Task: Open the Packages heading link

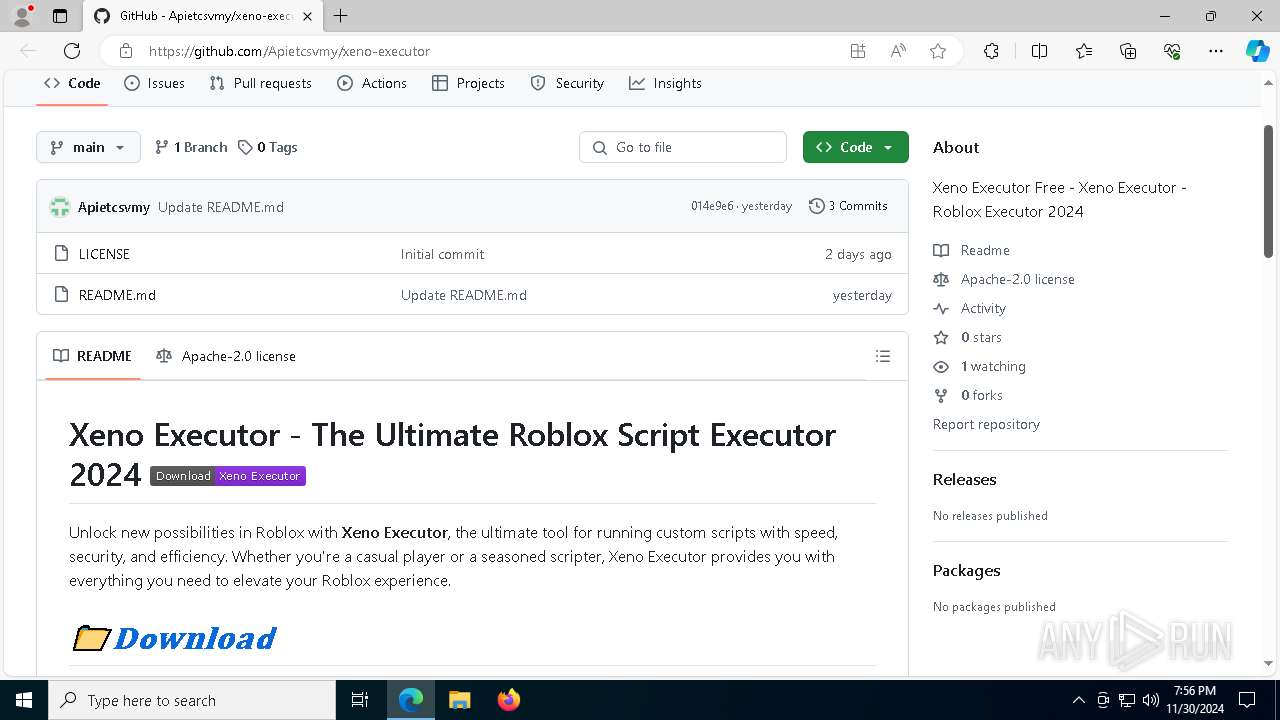Action: [966, 570]
